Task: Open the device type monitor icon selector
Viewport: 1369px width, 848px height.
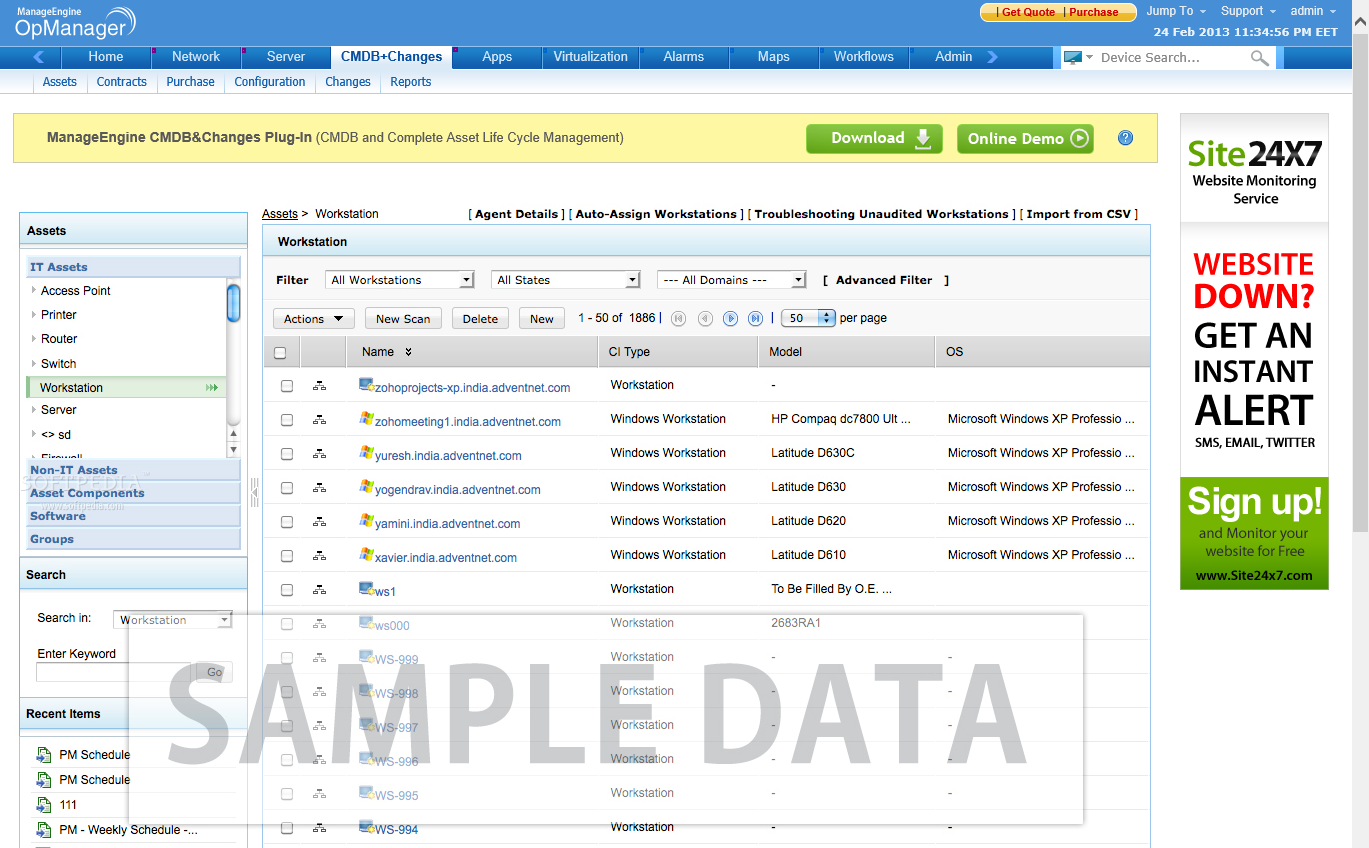Action: click(x=1078, y=58)
